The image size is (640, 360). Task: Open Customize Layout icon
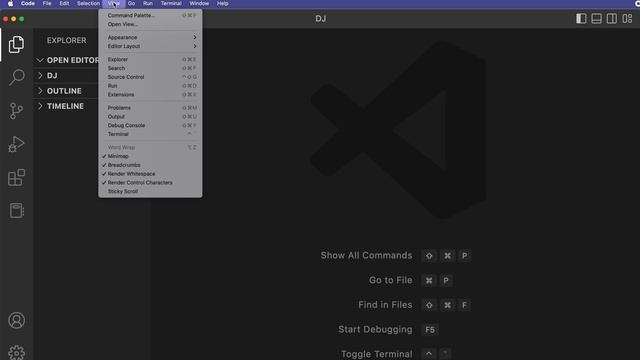[x=627, y=19]
